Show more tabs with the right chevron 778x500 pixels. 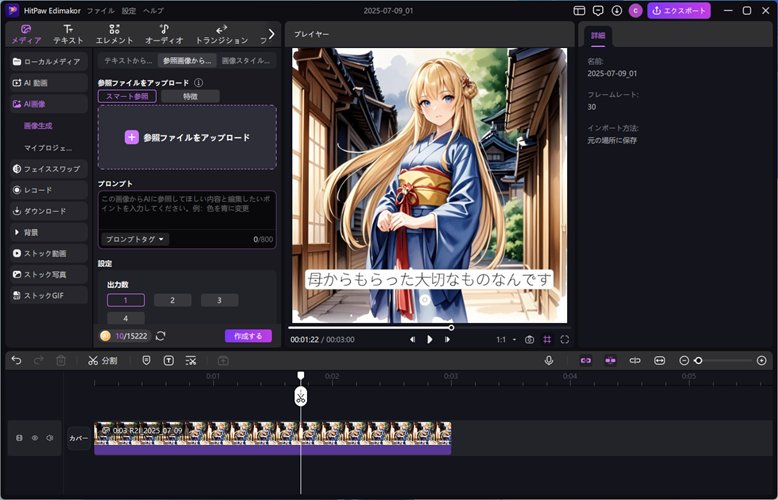[x=271, y=34]
